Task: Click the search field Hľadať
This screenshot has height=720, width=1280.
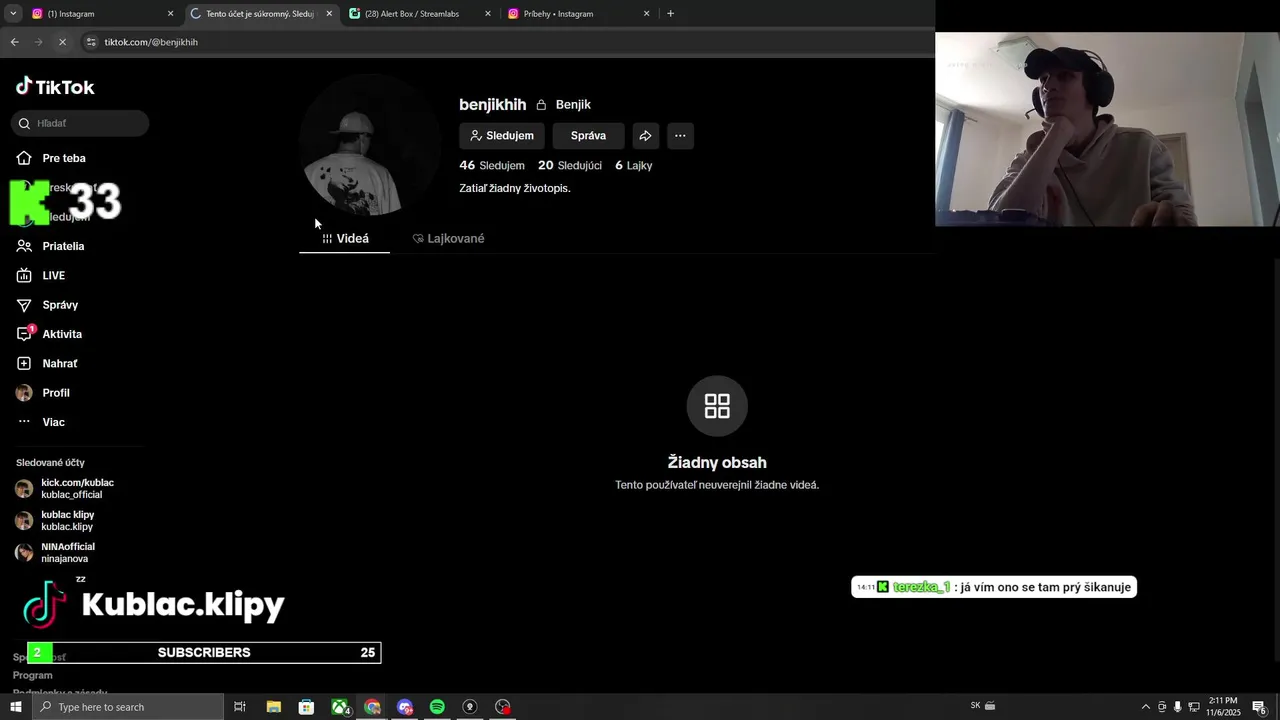Action: click(81, 123)
